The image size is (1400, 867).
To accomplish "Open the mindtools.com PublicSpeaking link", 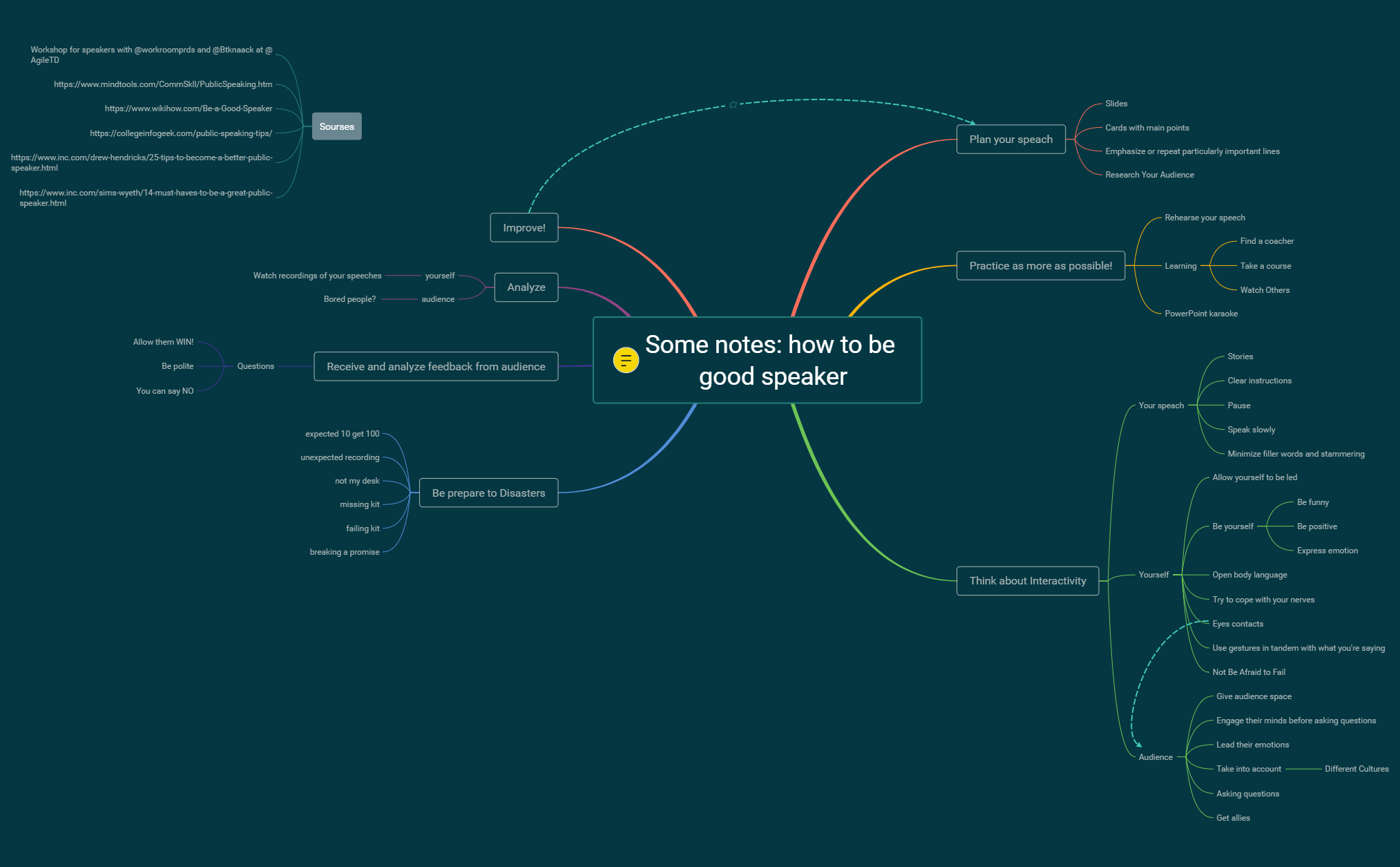I will [162, 84].
